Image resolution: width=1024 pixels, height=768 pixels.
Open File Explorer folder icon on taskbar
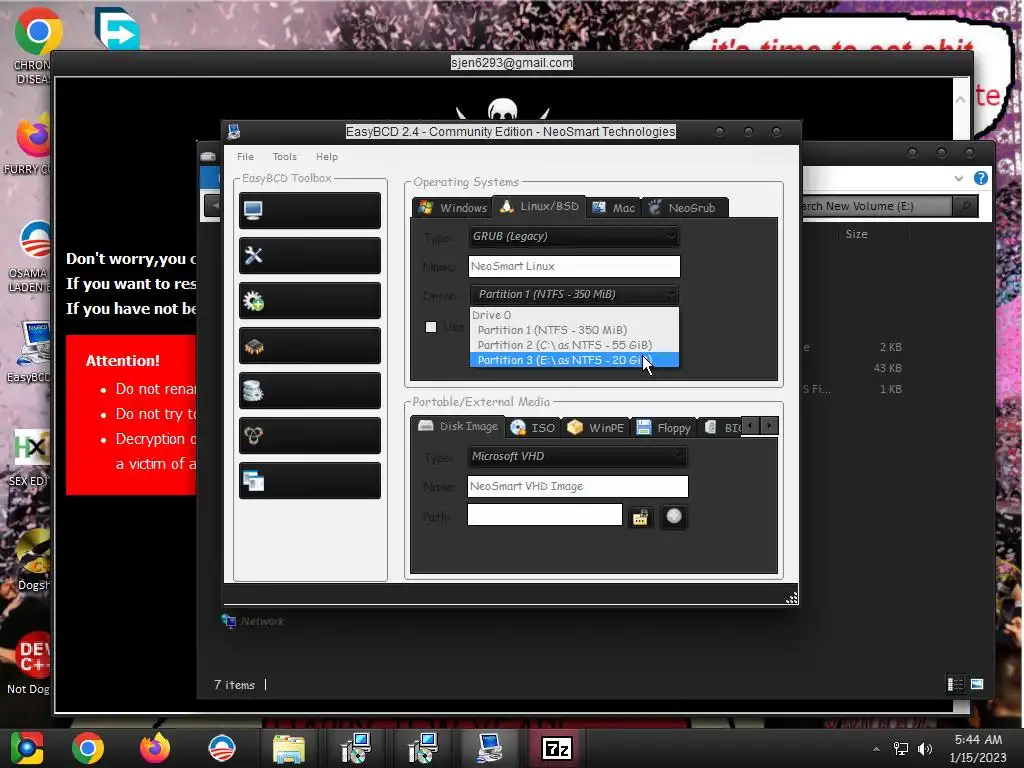pyautogui.click(x=288, y=748)
